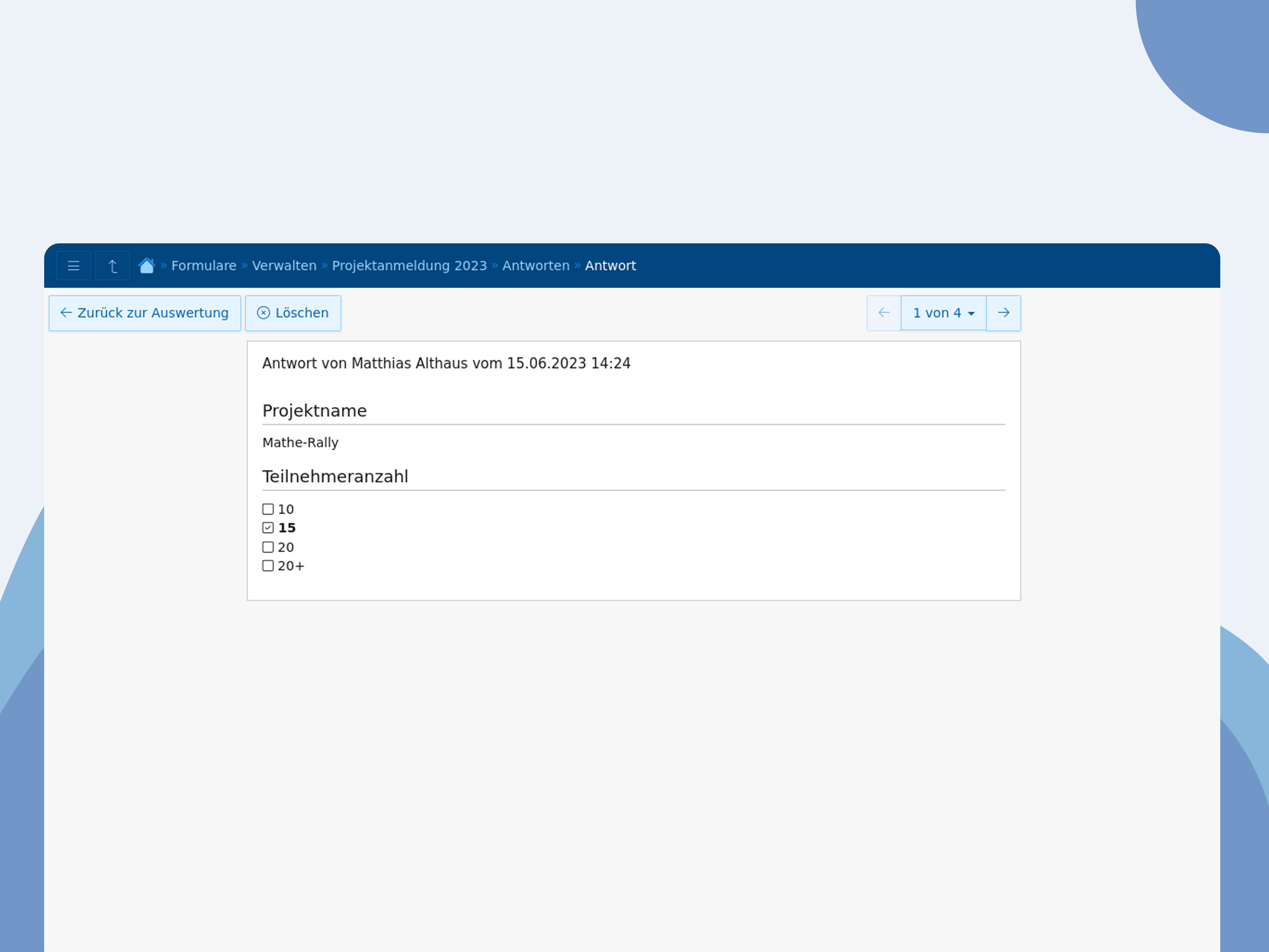Viewport: 1269px width, 952px height.
Task: Click the Antwort von Matthias Althaus line
Action: (x=446, y=363)
